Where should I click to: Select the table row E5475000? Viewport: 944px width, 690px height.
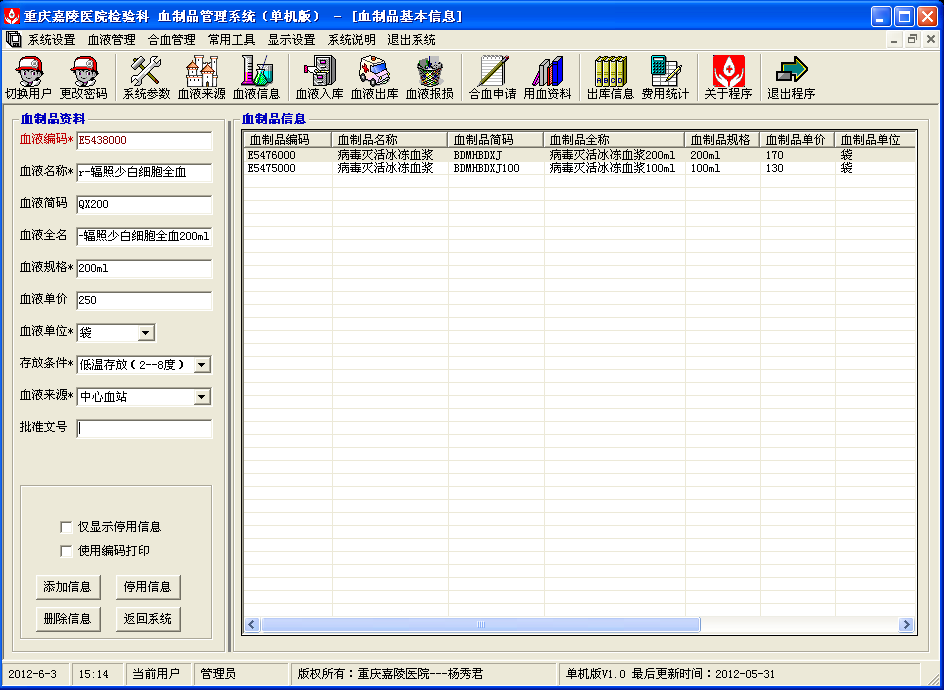(x=580, y=168)
